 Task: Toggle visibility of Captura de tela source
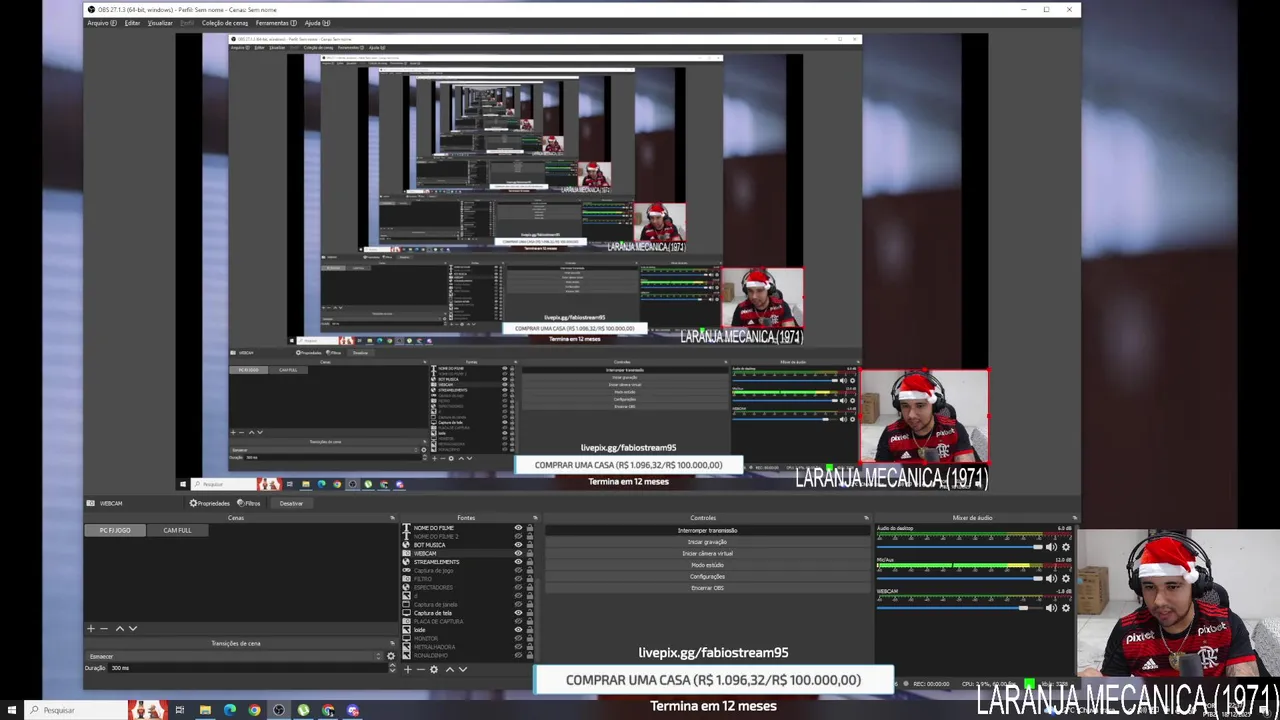pos(518,613)
